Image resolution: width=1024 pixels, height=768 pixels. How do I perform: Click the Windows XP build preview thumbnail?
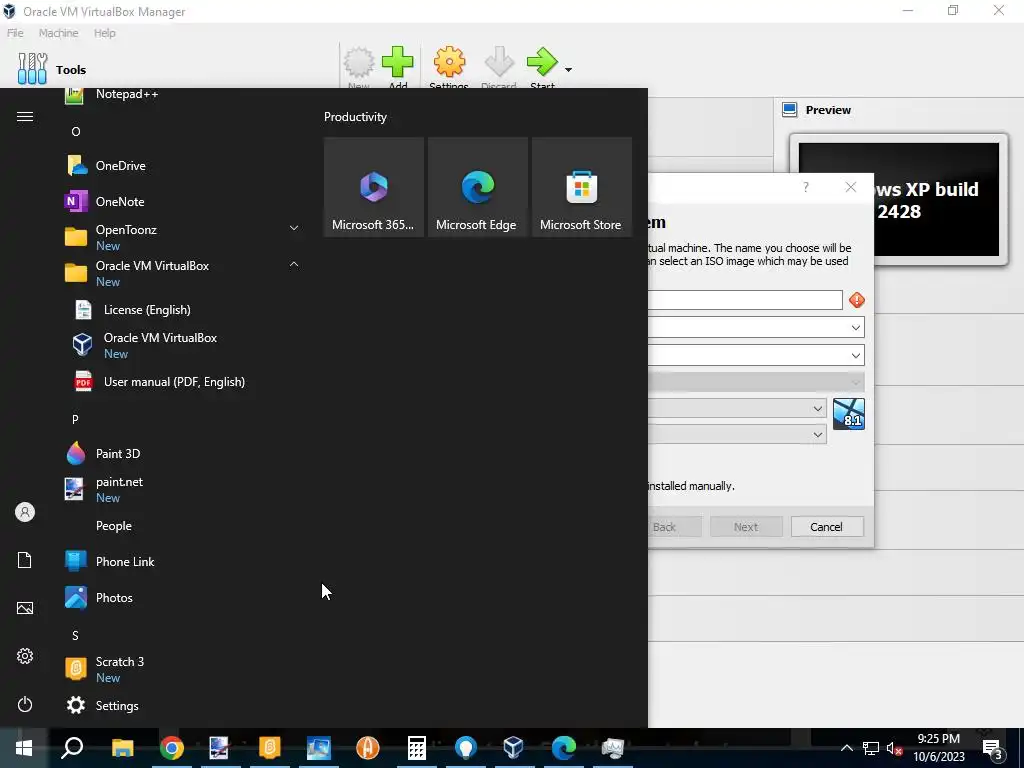(898, 199)
